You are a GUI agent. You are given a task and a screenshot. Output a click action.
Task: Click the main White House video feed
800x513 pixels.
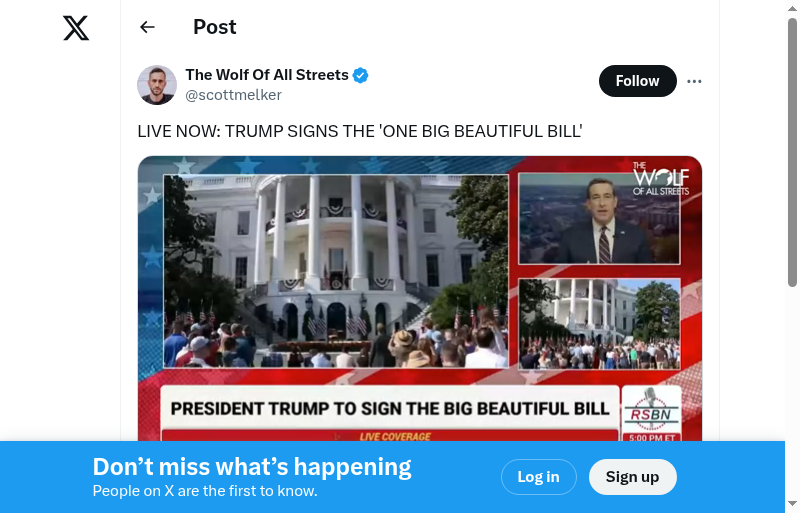click(336, 271)
